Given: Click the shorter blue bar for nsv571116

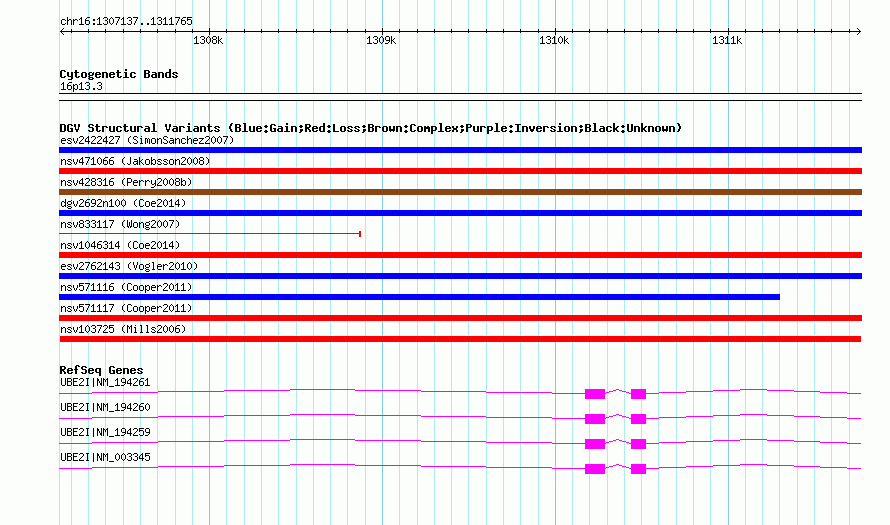Looking at the screenshot, I should click(x=419, y=297).
